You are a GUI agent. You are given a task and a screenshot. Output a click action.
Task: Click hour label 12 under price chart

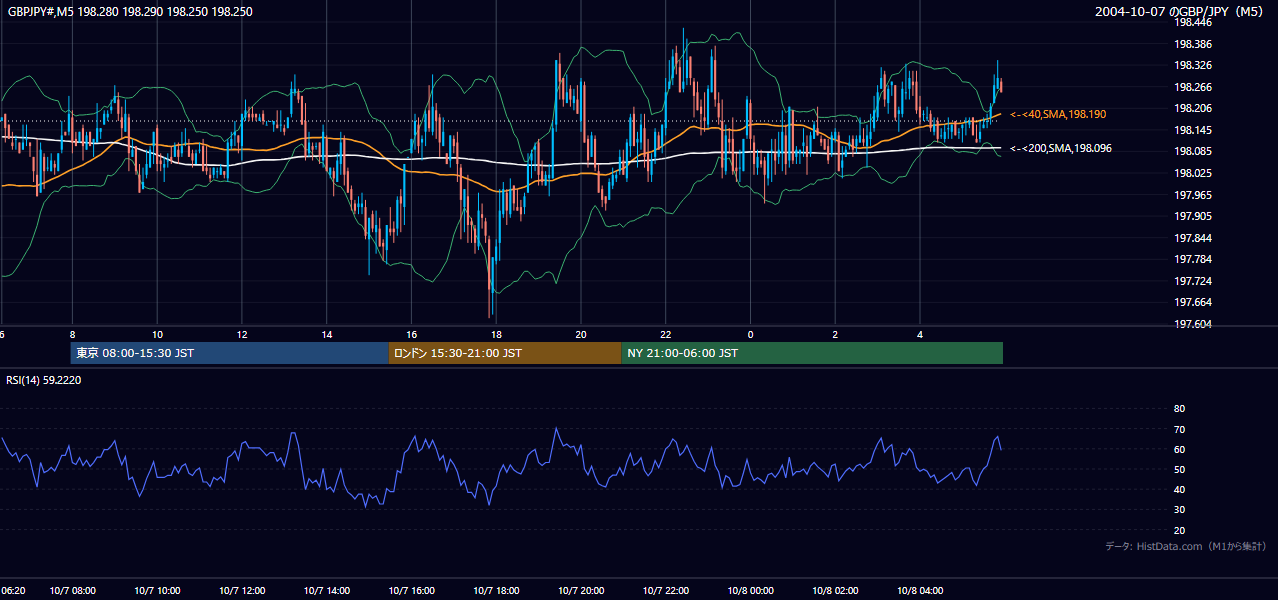(x=242, y=334)
